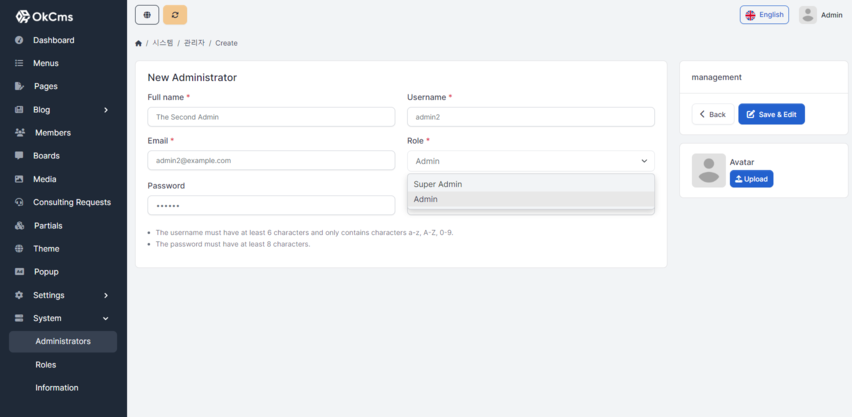852x417 pixels.
Task: Click the globe icon button in top bar
Action: (x=147, y=15)
